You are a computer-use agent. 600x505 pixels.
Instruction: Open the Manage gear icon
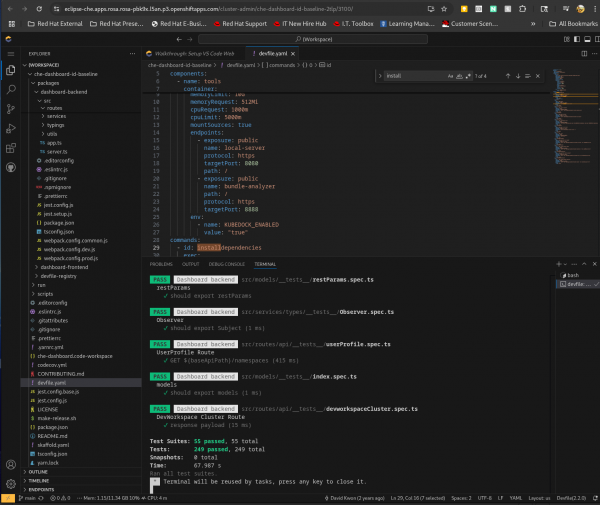(11, 484)
